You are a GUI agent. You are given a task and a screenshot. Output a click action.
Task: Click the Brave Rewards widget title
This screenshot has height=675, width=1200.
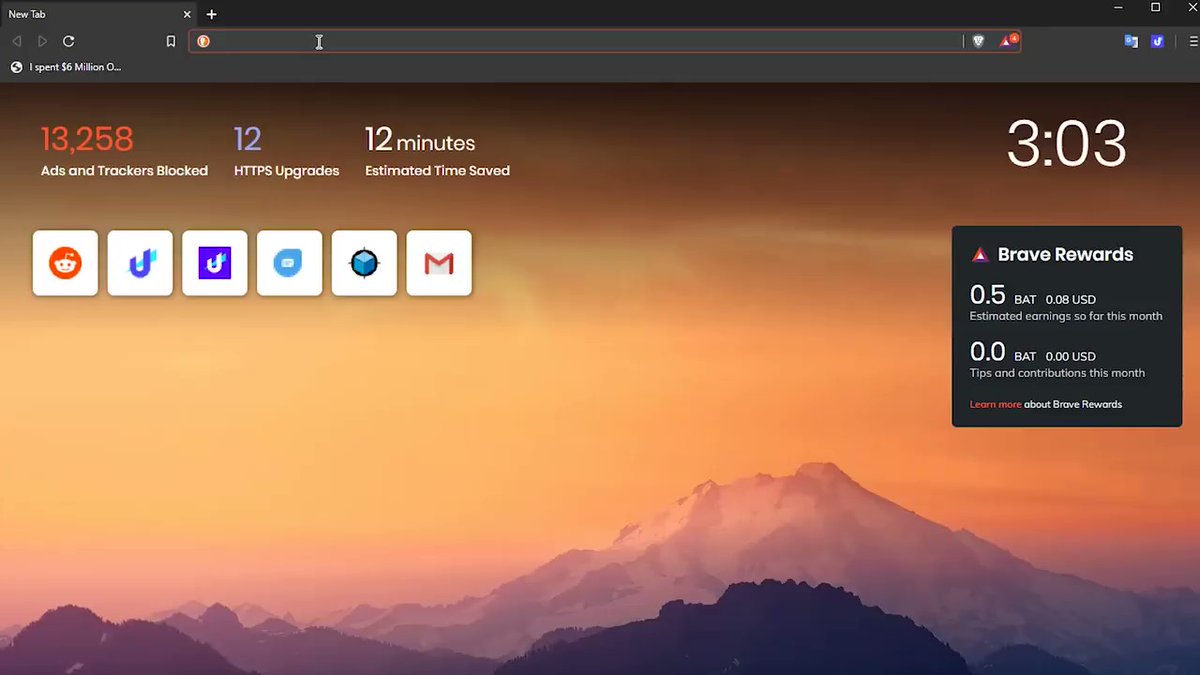(x=1065, y=254)
